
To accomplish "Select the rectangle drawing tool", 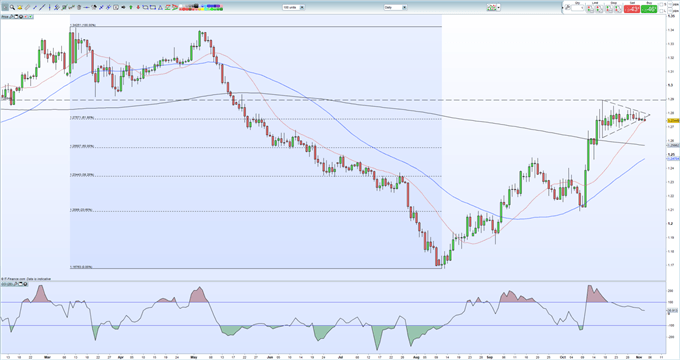I will 153,7.
